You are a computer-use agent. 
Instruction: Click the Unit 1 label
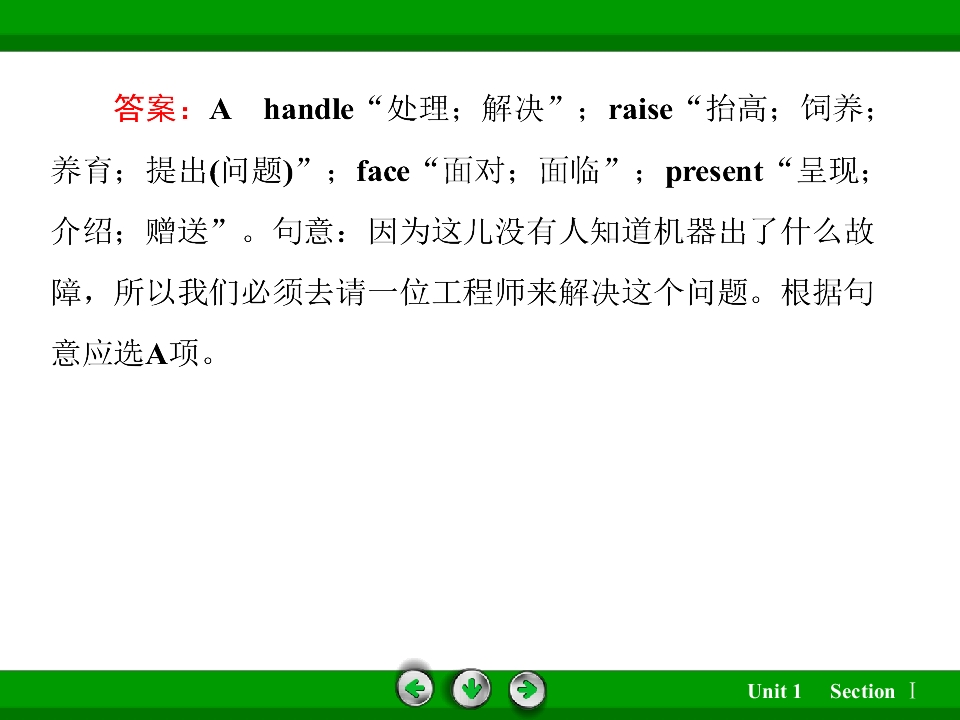(774, 691)
